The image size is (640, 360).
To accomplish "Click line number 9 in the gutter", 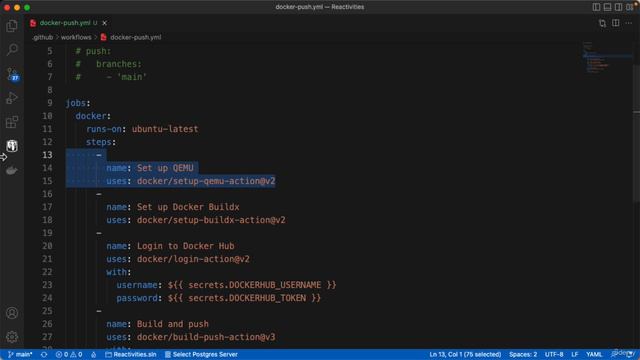I will click(x=49, y=103).
